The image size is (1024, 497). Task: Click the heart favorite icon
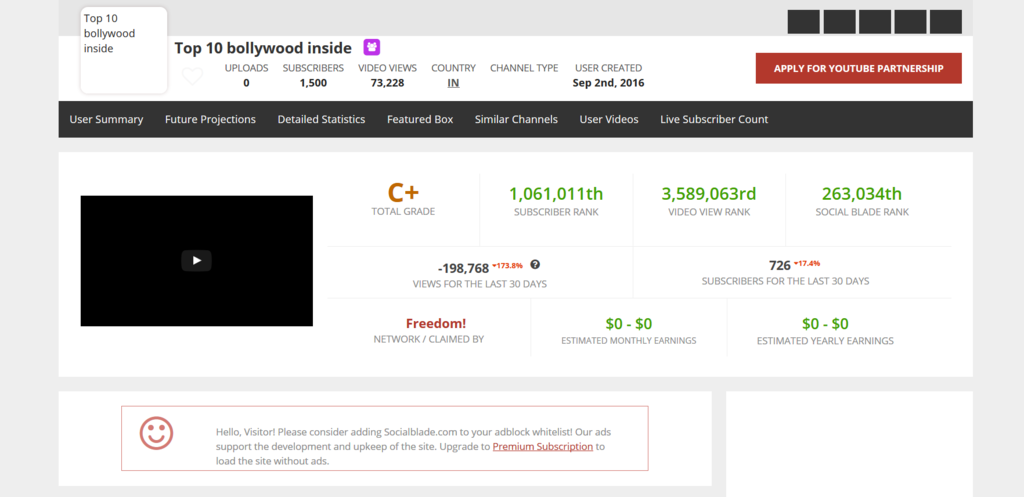click(x=192, y=76)
